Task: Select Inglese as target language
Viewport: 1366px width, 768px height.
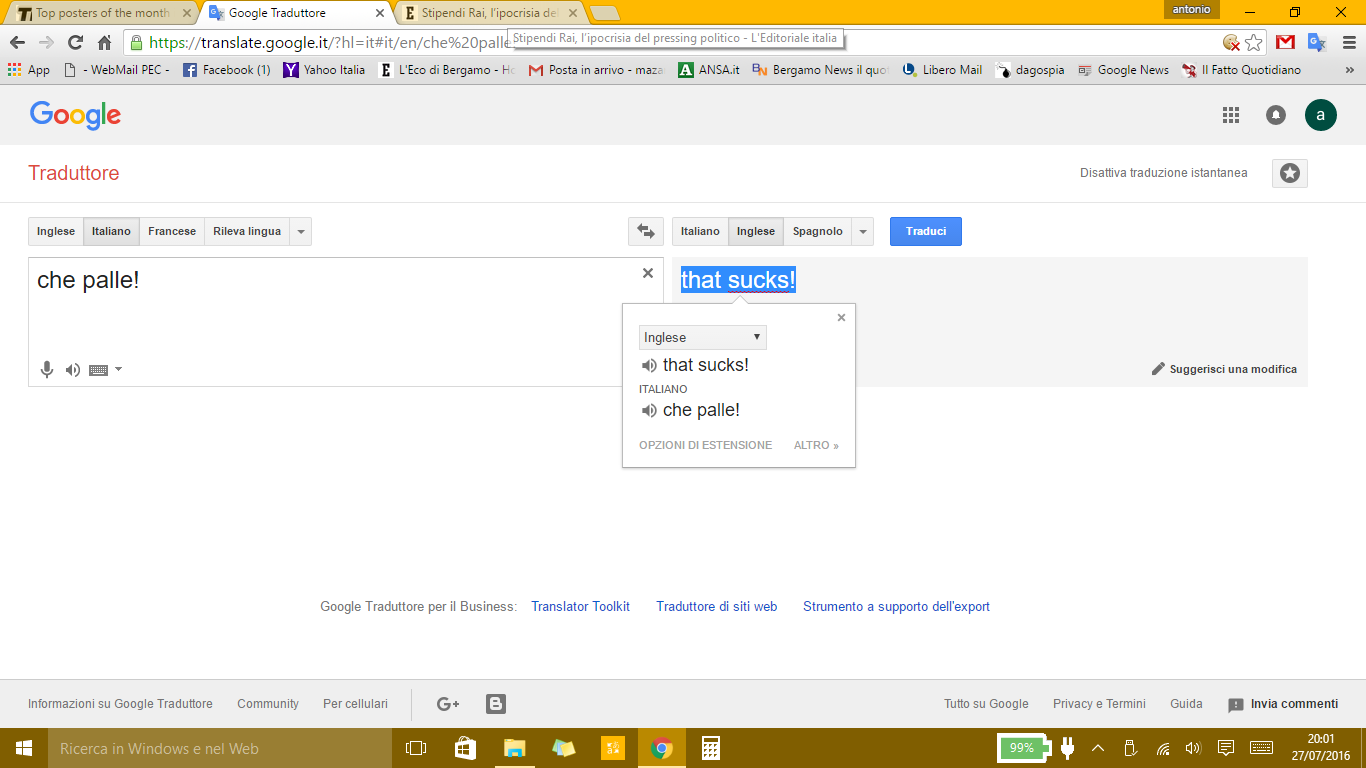Action: [x=756, y=231]
